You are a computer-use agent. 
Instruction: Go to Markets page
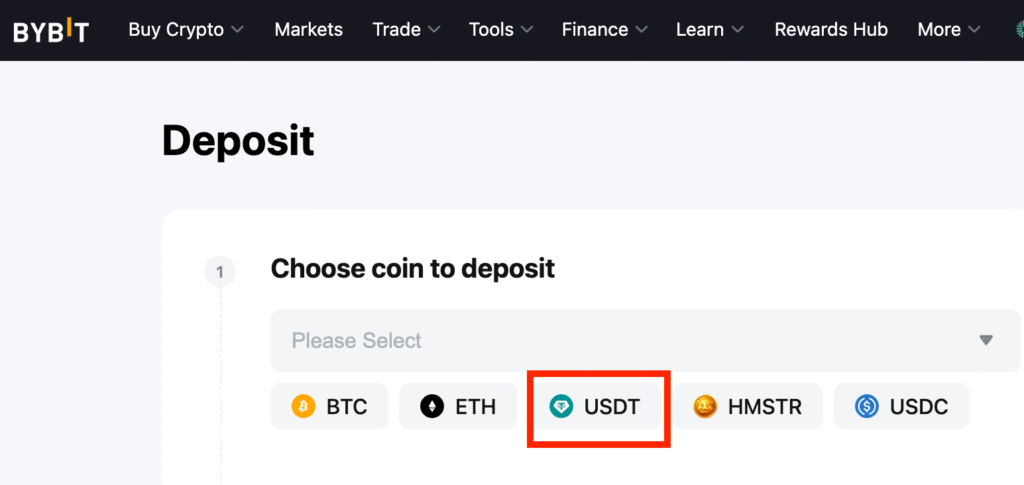308,30
